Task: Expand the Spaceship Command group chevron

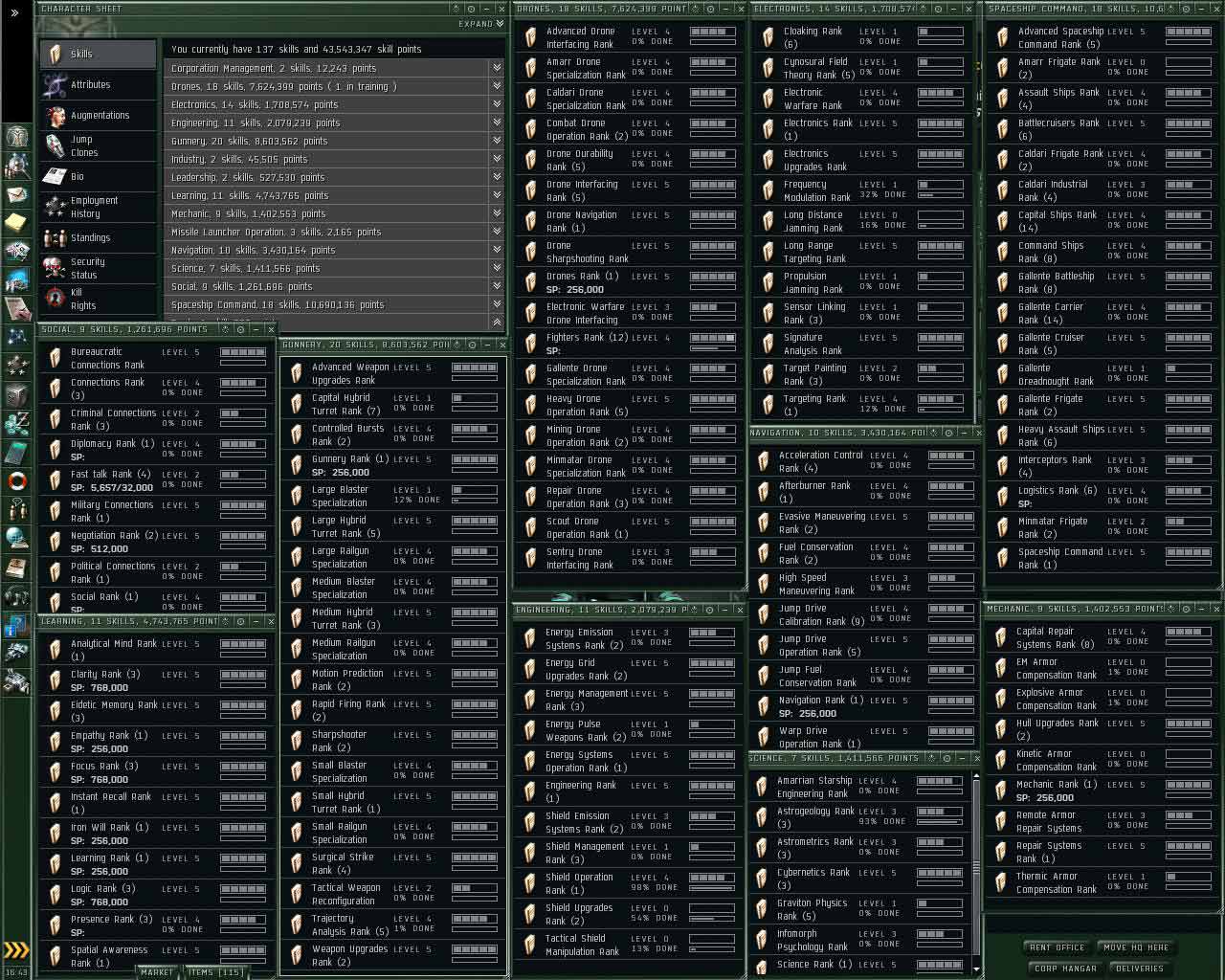Action: click(497, 304)
